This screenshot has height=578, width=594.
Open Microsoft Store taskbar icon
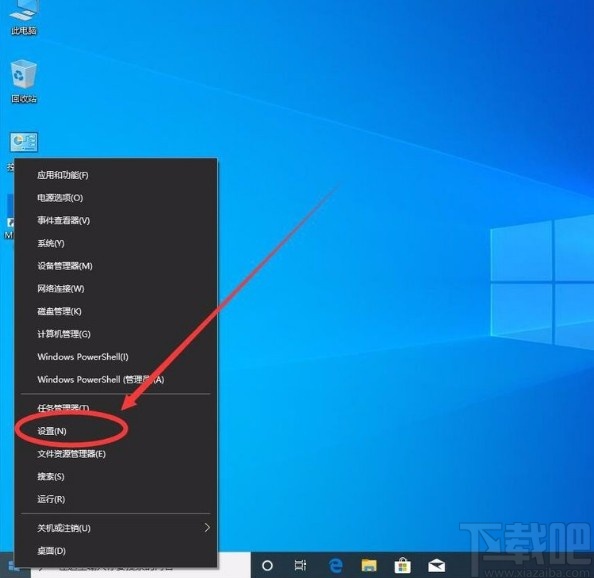[x=402, y=566]
